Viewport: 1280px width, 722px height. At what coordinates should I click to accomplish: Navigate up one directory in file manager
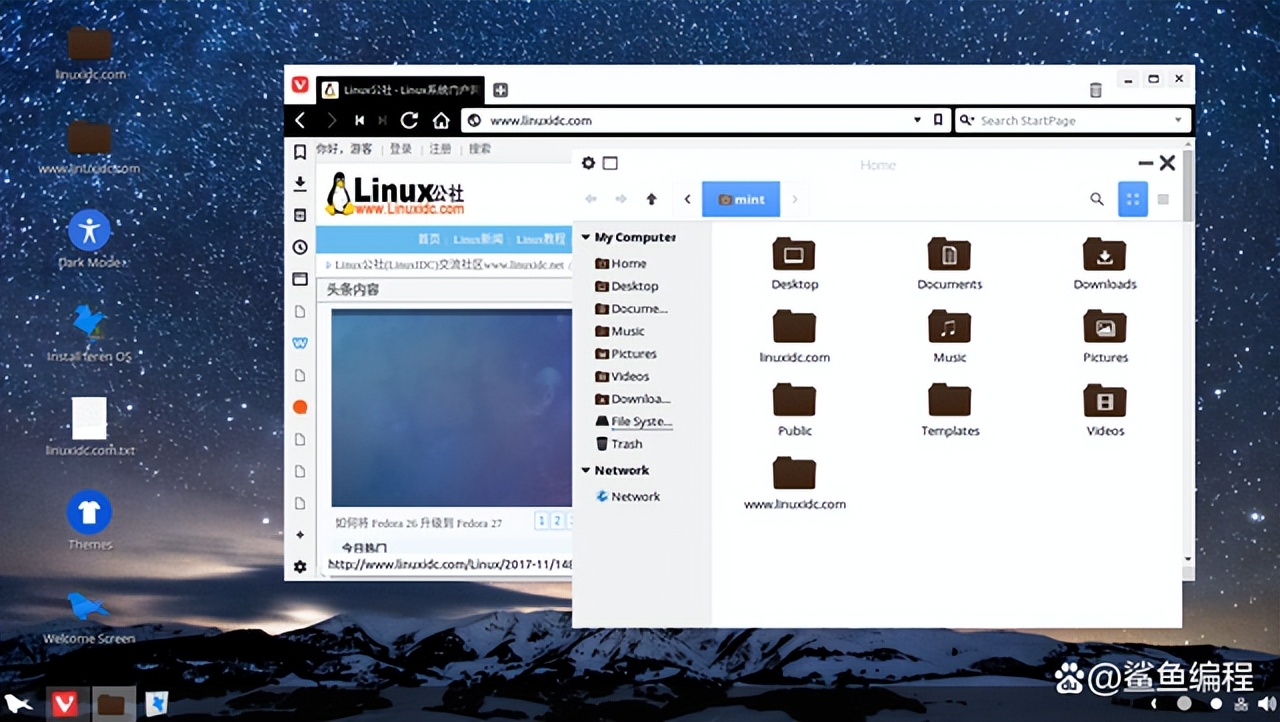[651, 199]
